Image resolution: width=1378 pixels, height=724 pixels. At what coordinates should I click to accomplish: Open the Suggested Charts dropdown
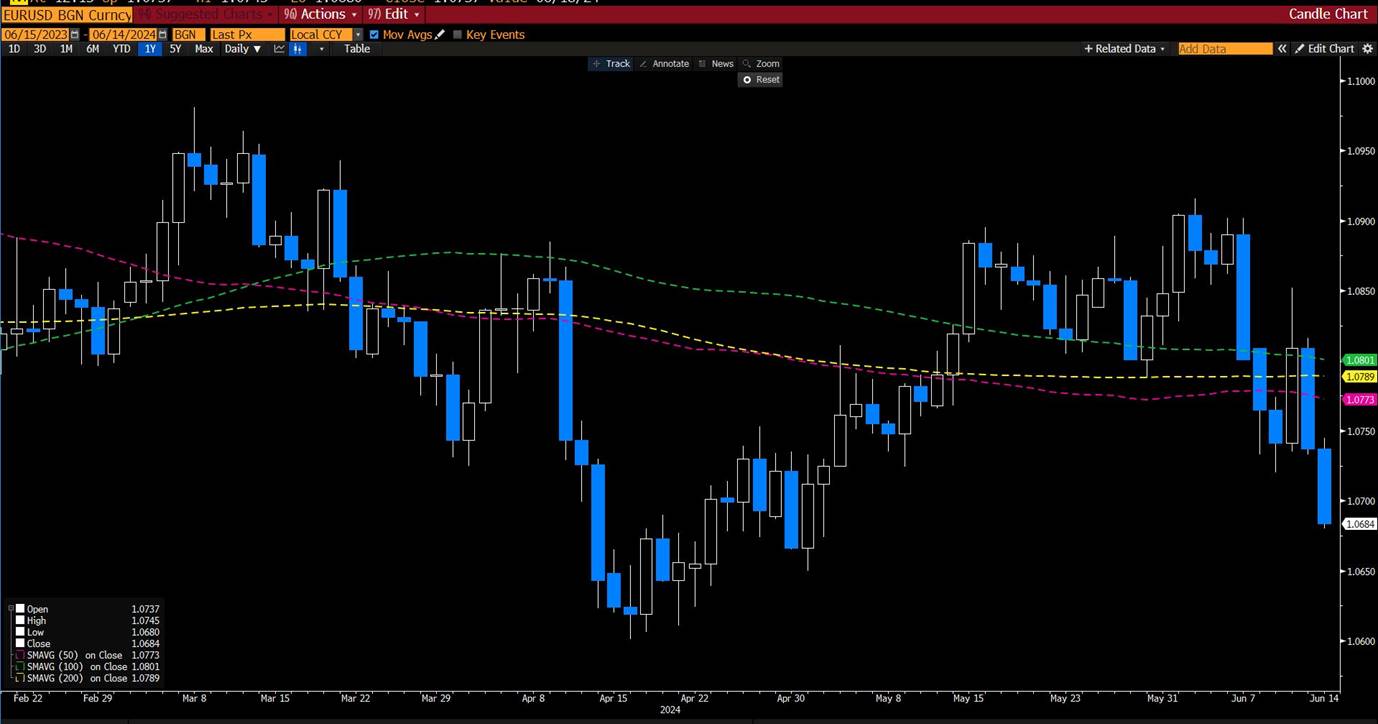[x=205, y=14]
